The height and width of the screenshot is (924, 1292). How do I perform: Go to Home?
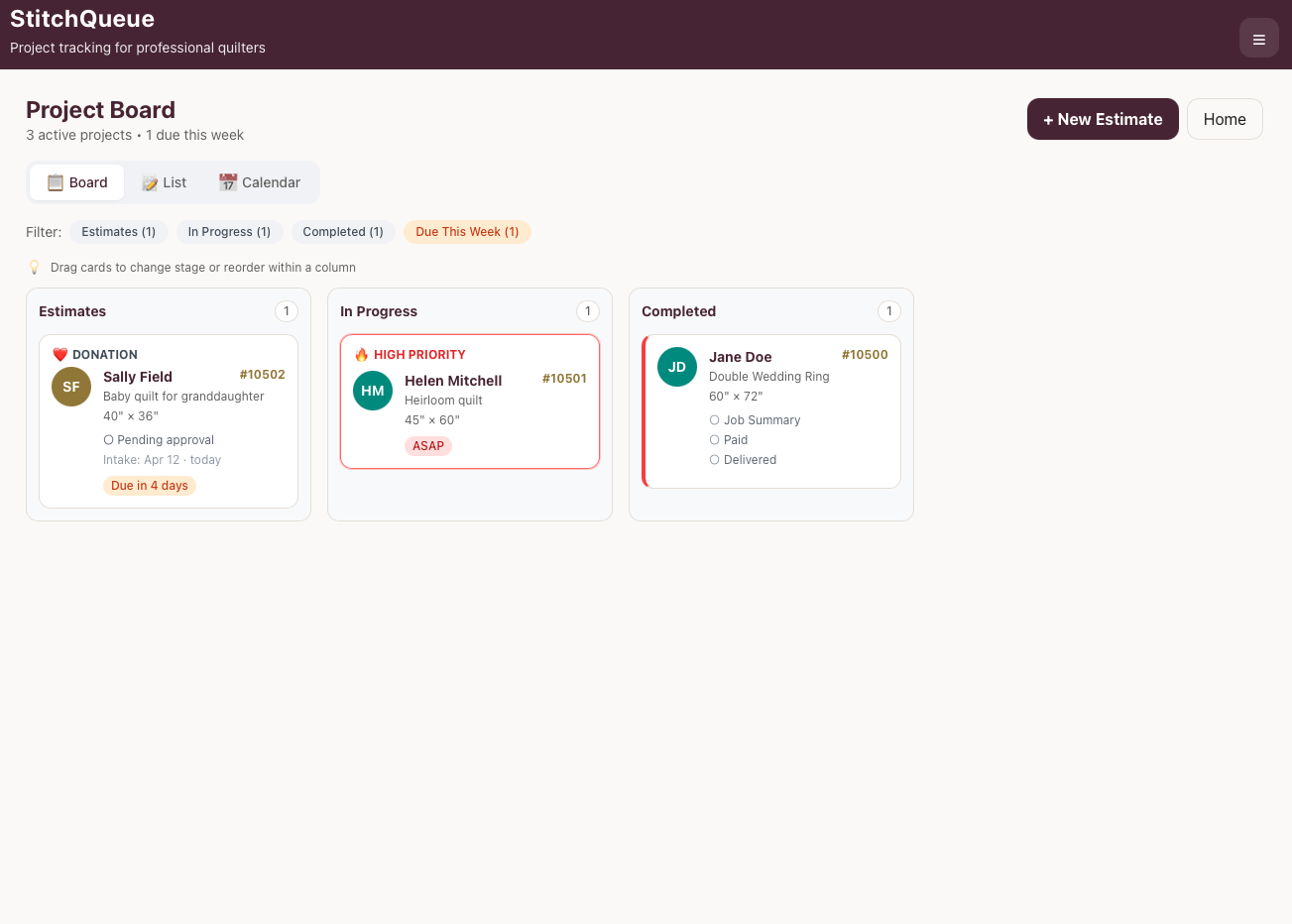click(x=1225, y=119)
